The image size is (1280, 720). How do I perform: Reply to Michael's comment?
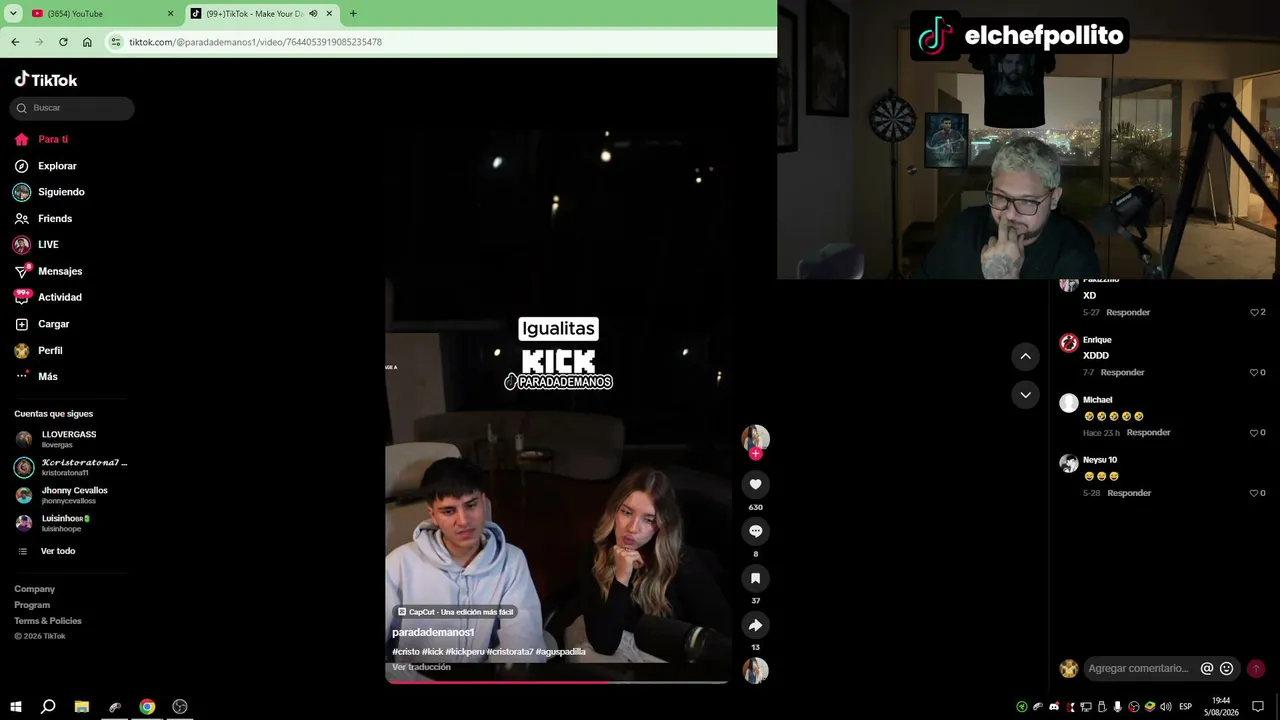pyautogui.click(x=1148, y=433)
